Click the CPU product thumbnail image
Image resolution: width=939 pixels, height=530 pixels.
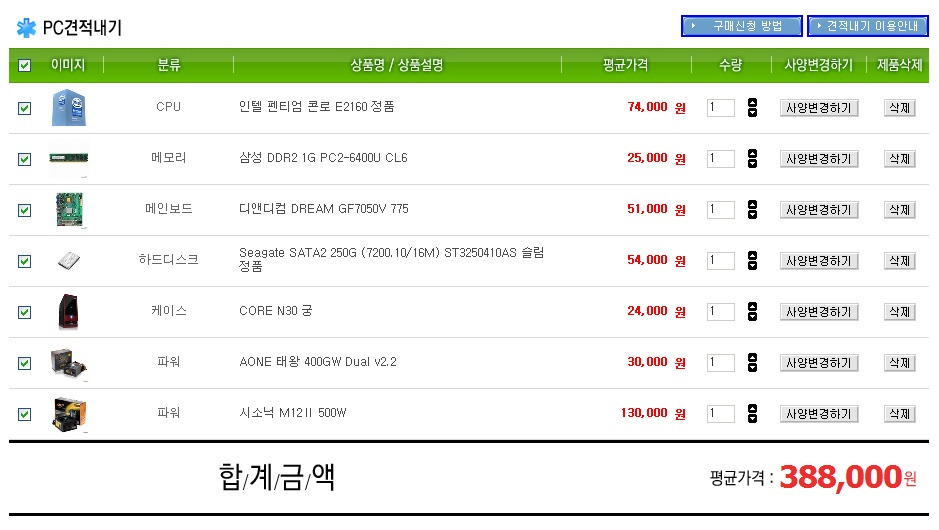tap(69, 108)
